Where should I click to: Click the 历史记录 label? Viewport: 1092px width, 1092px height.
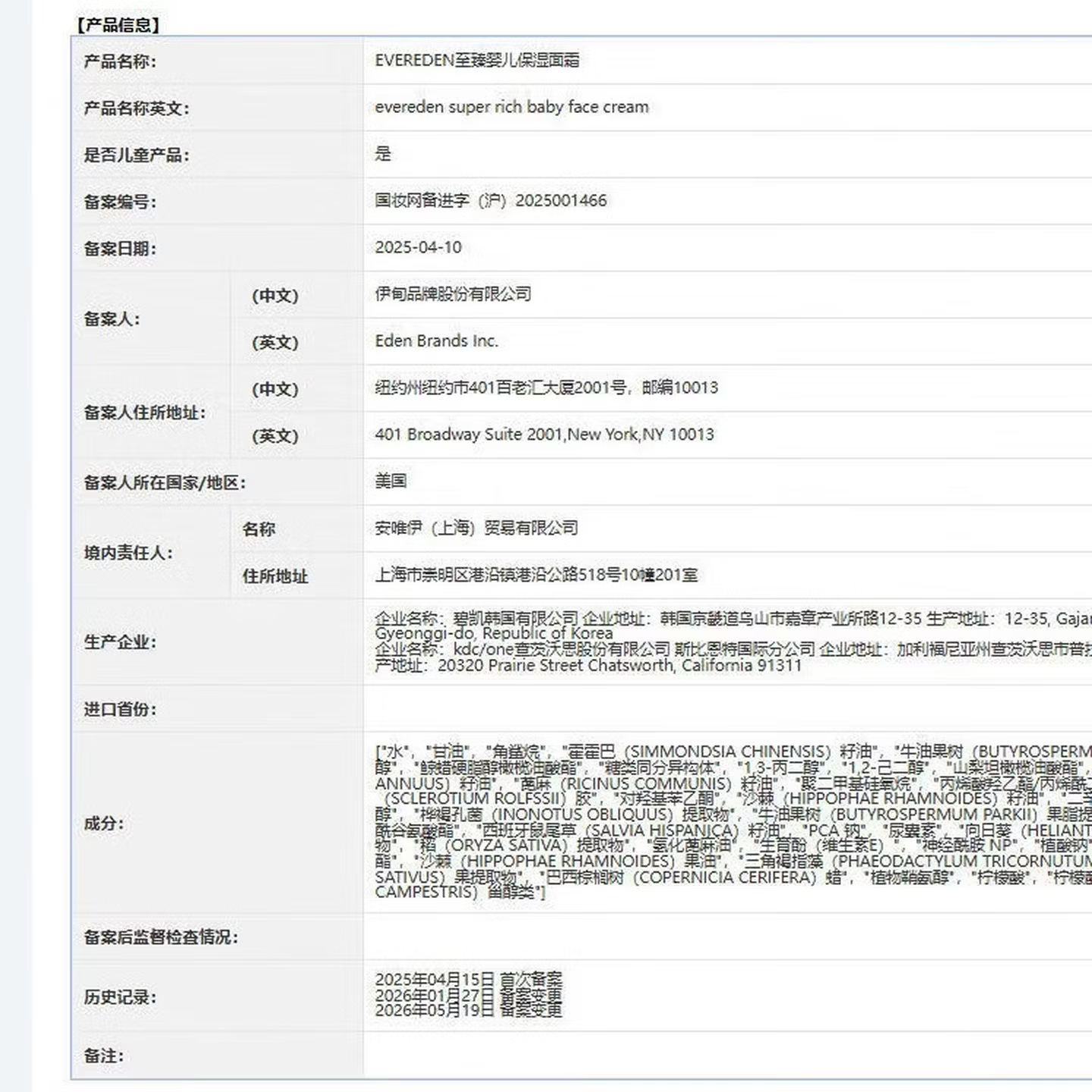click(120, 997)
